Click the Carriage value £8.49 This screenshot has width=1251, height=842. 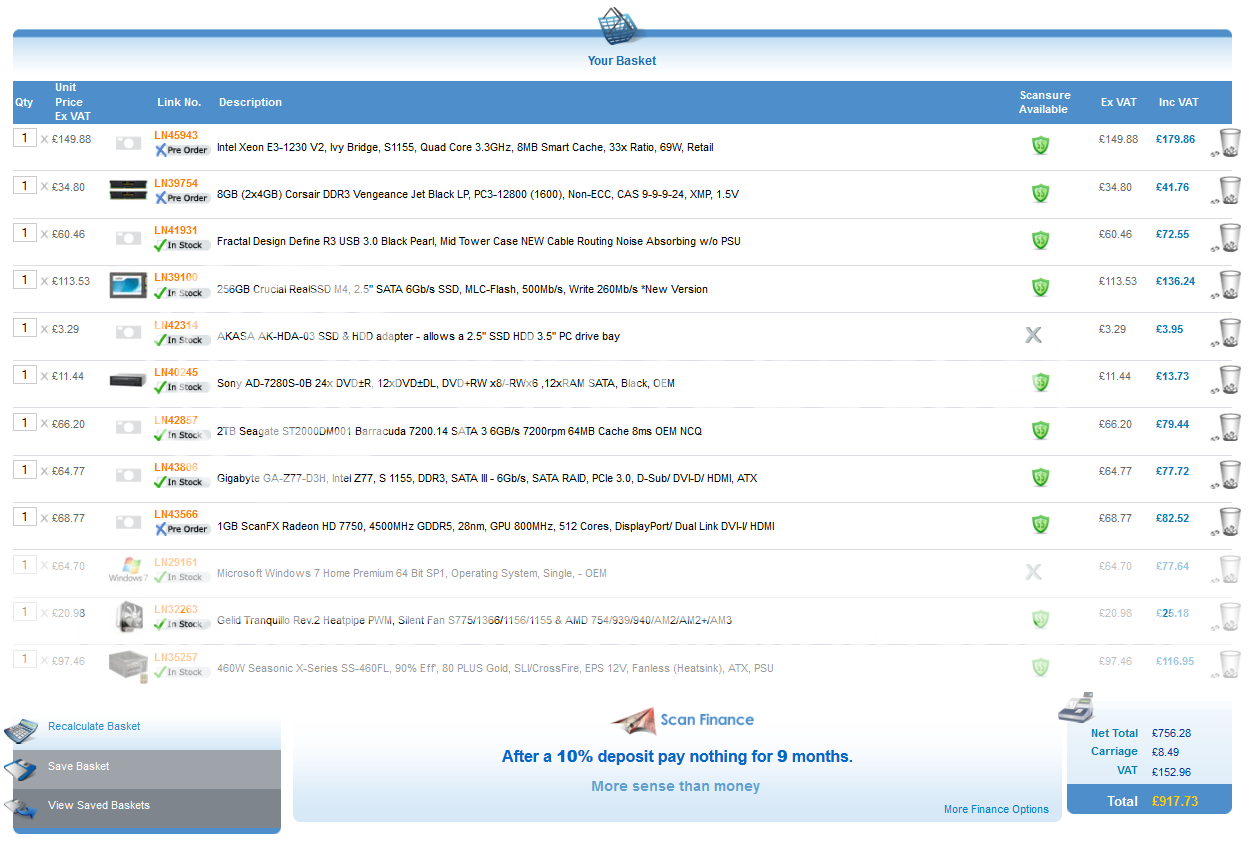click(x=1165, y=752)
